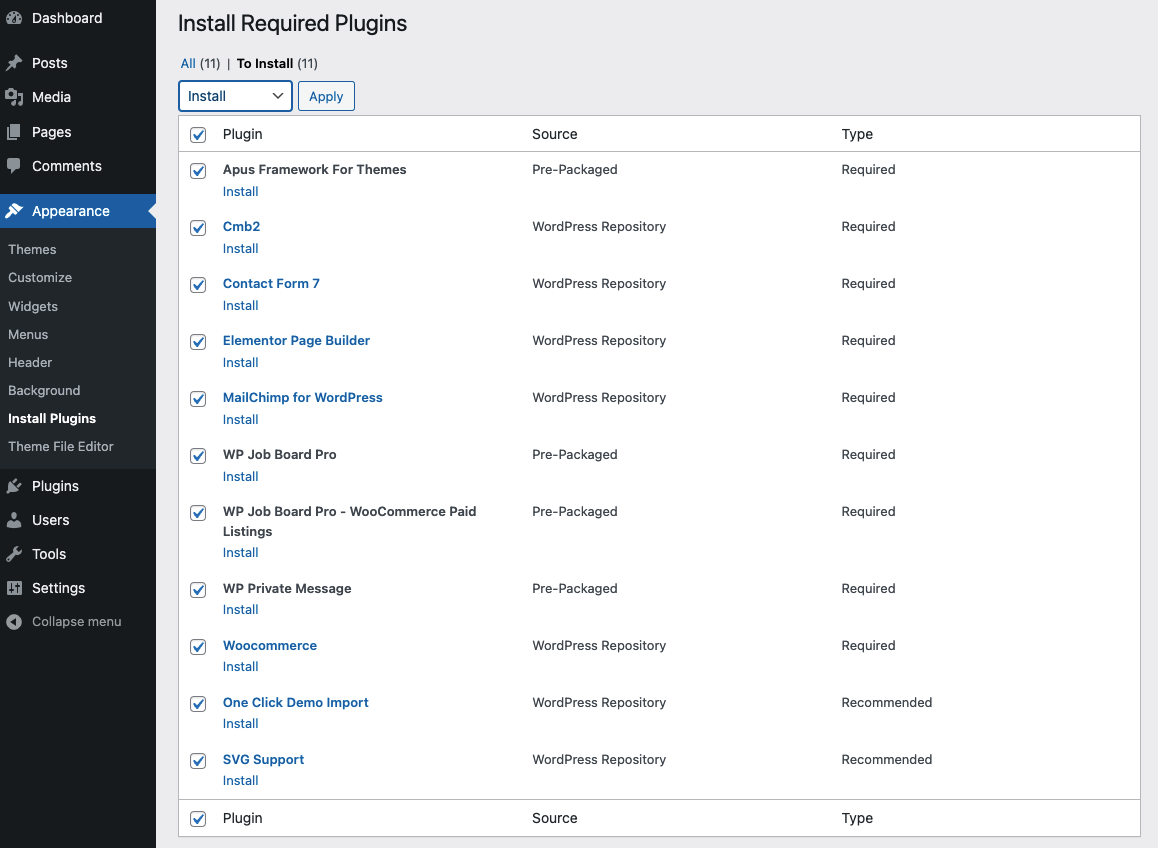
Task: Click the Collapse menu label
Action: point(76,622)
